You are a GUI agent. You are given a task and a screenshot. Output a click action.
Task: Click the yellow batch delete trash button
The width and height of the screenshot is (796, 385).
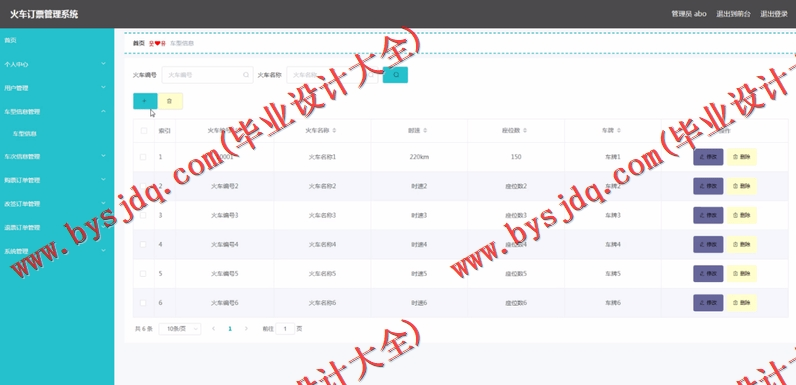coord(170,101)
